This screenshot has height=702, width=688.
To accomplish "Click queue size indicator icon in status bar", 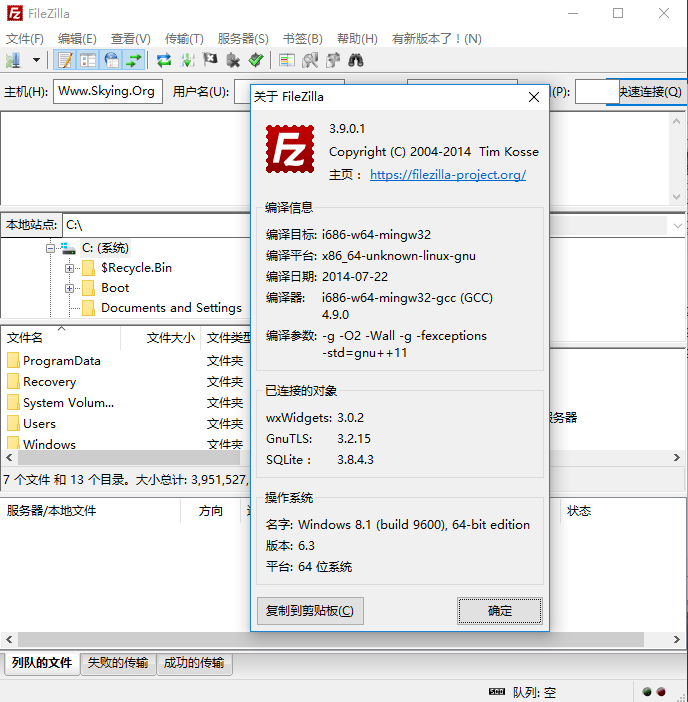I will click(496, 692).
